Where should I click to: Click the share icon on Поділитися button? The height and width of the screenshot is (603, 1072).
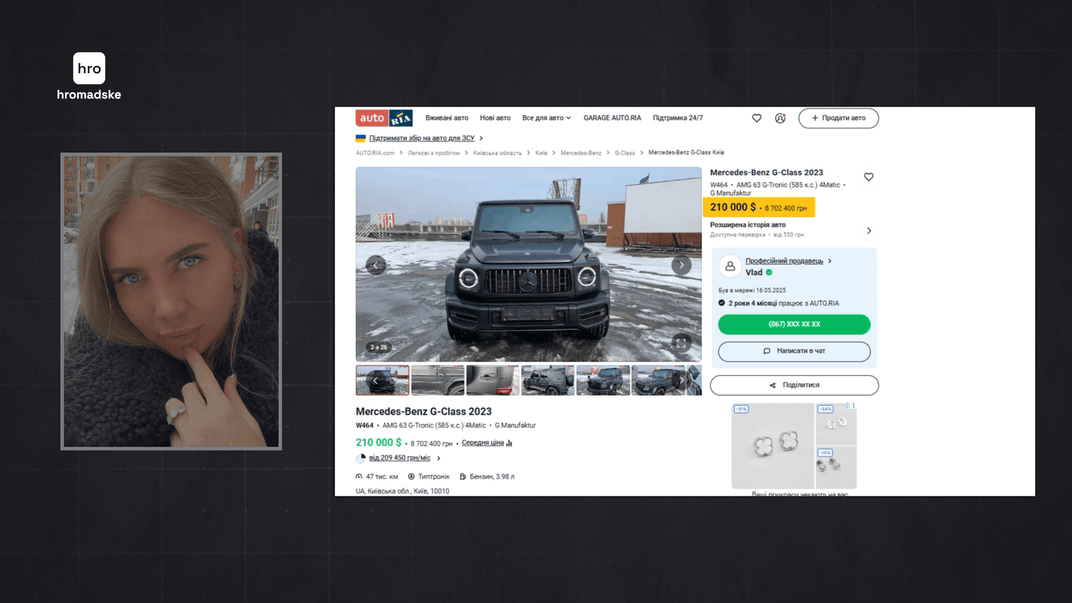(x=774, y=384)
